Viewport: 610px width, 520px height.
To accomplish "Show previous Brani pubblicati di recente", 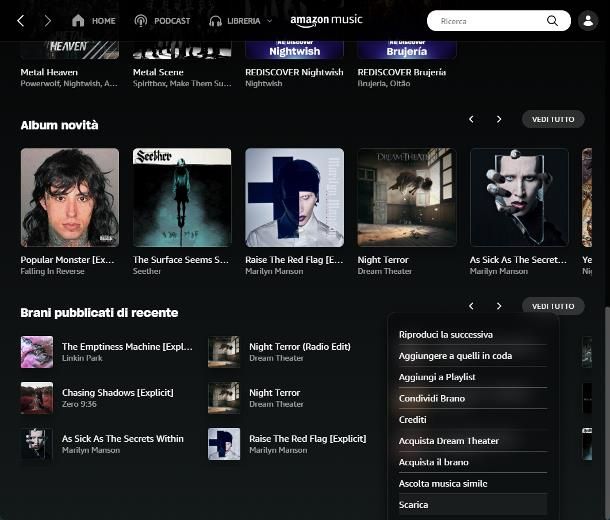I will pyautogui.click(x=471, y=306).
